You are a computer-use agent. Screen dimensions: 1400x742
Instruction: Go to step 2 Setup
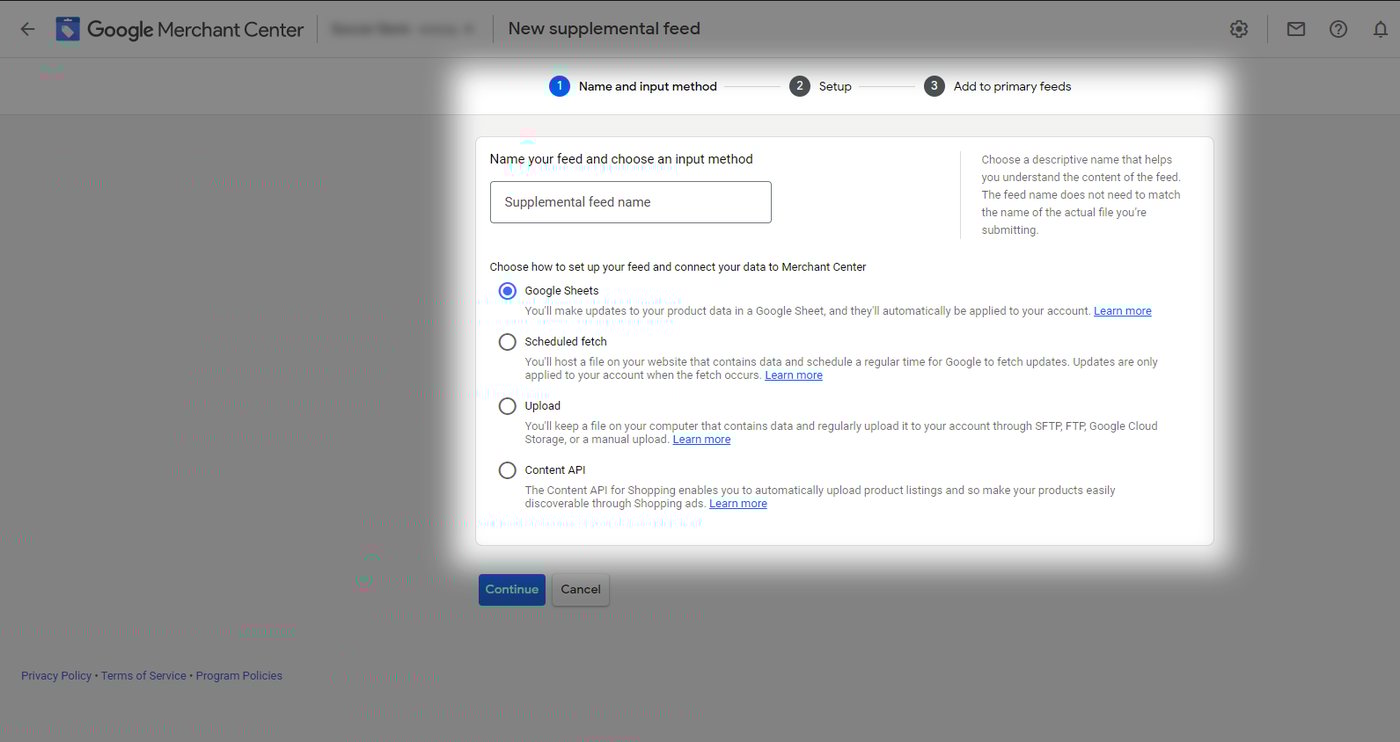(x=820, y=87)
